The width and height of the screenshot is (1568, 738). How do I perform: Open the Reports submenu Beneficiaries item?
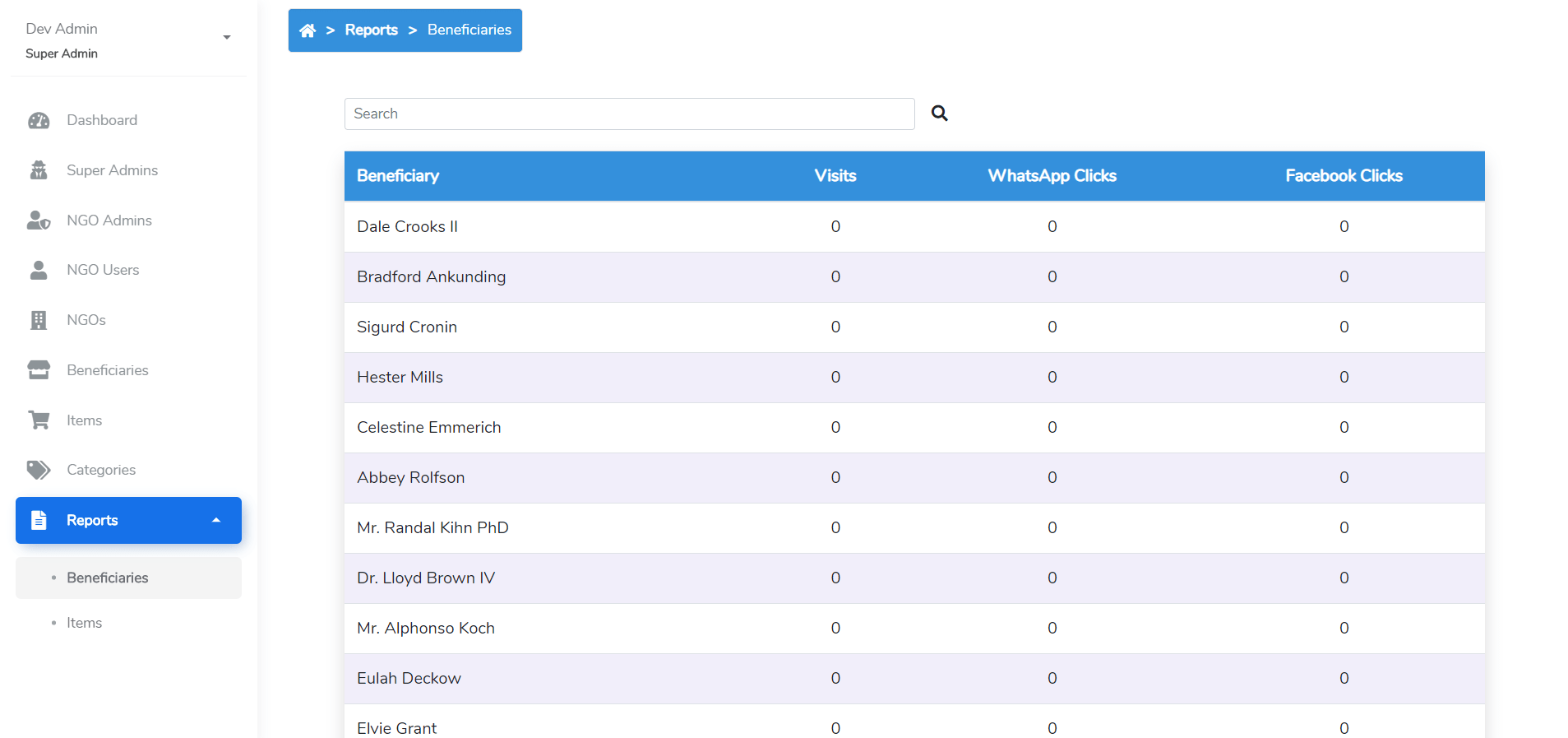[108, 578]
